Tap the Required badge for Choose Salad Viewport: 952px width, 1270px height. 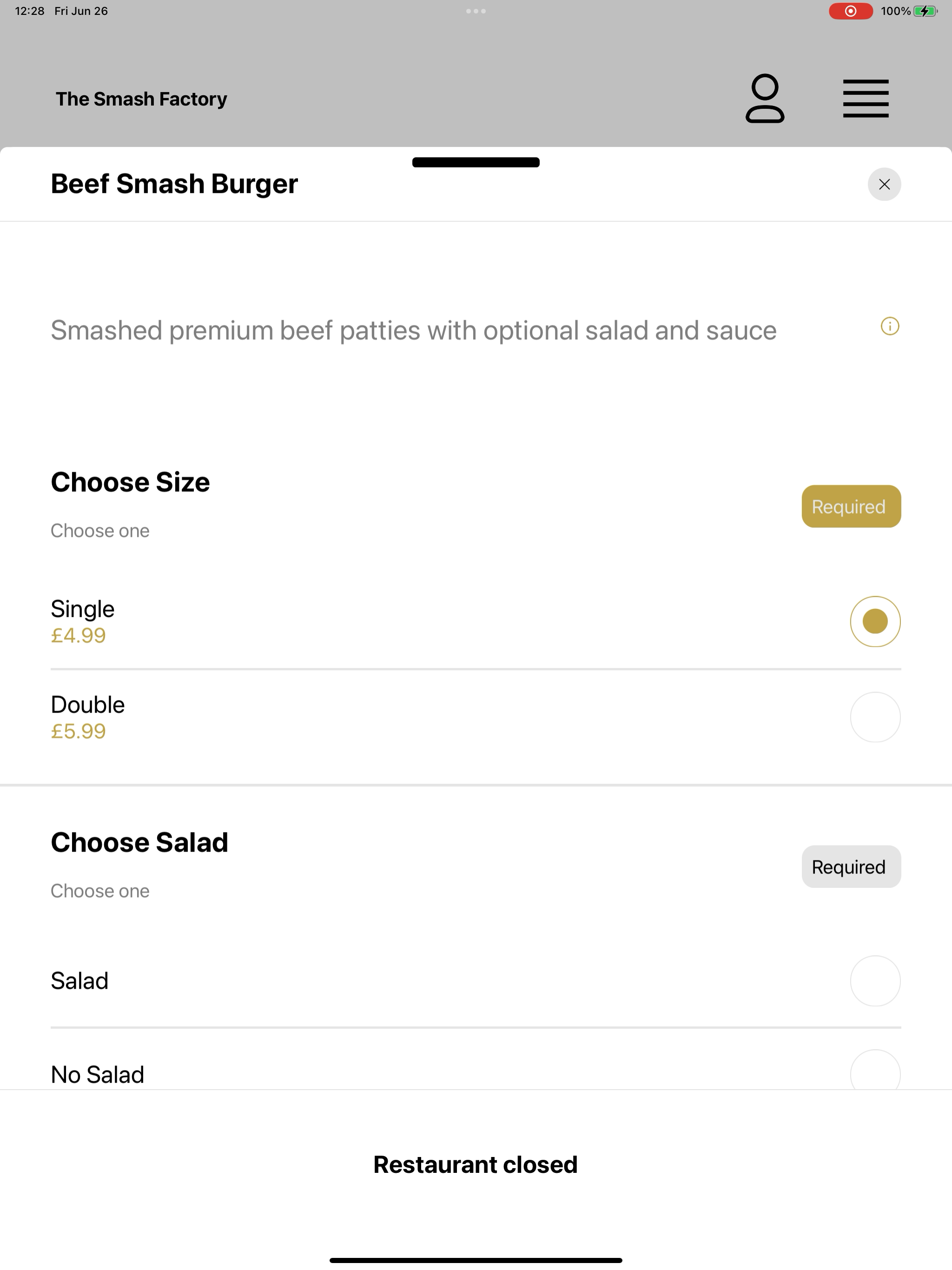click(851, 867)
